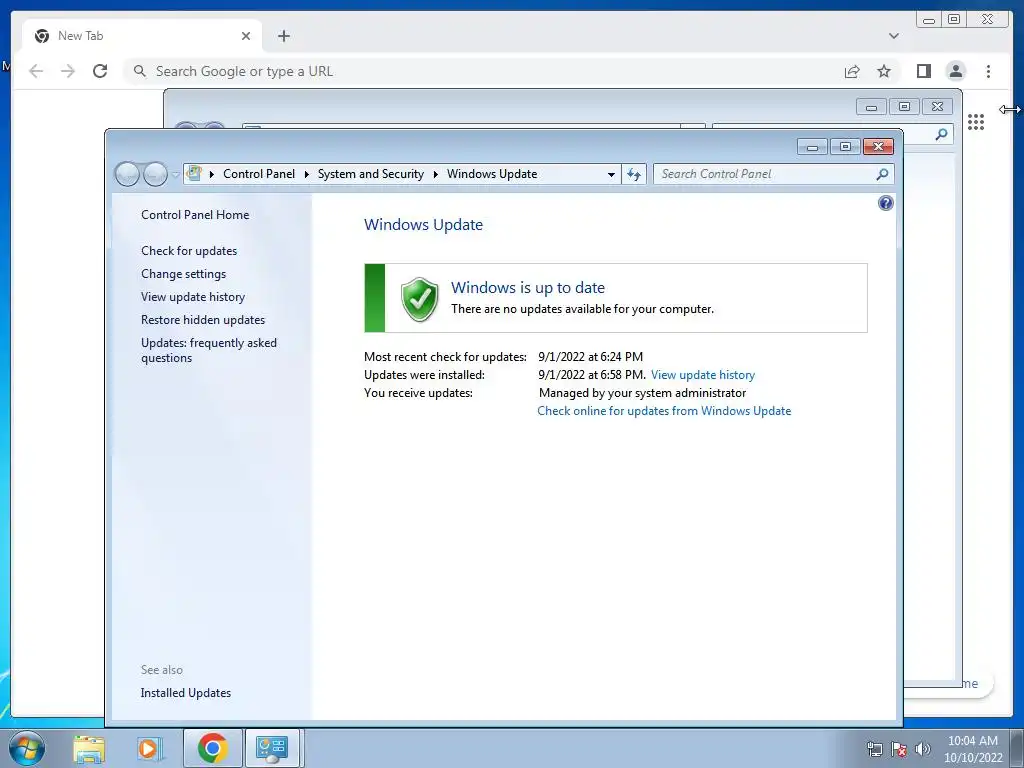
Task: Click System and Security breadcrumb
Action: pyautogui.click(x=370, y=174)
